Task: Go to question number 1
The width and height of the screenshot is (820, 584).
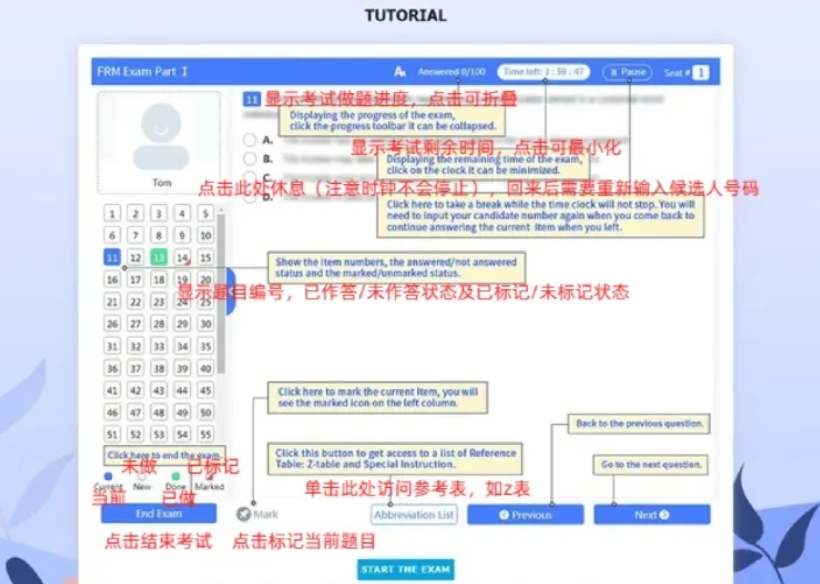Action: (112, 213)
